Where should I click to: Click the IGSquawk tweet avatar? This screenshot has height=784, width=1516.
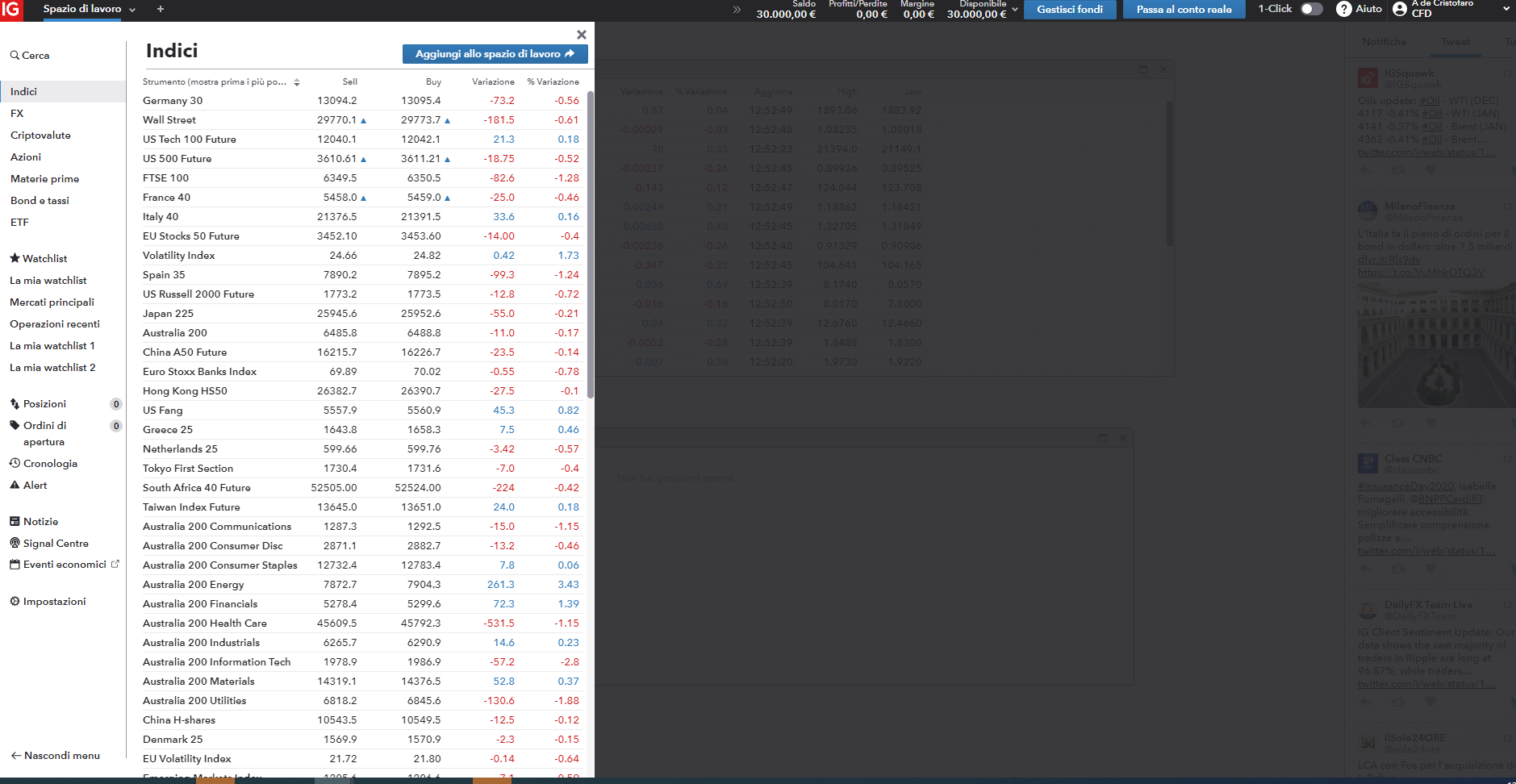tap(1368, 78)
